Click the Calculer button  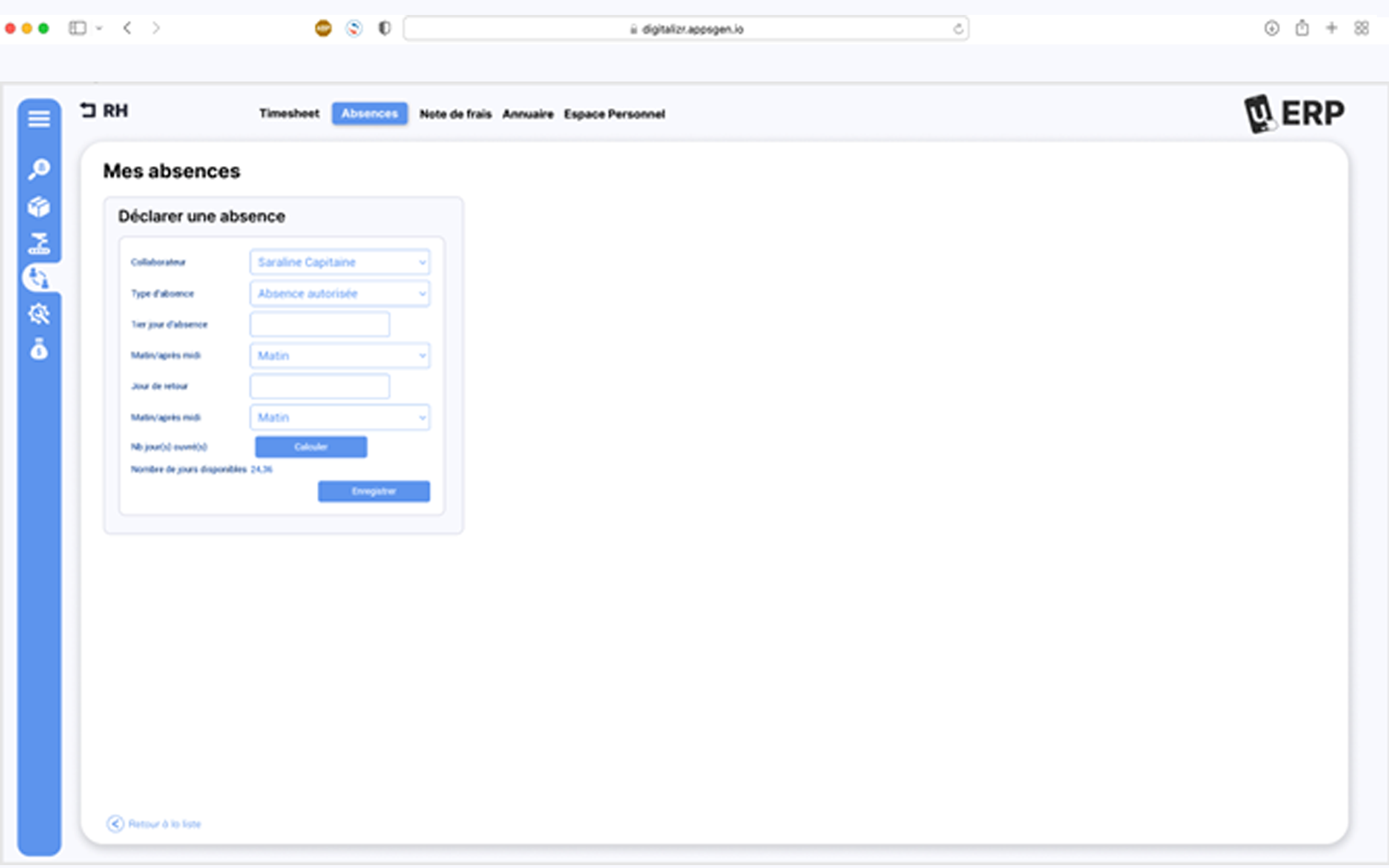(311, 447)
